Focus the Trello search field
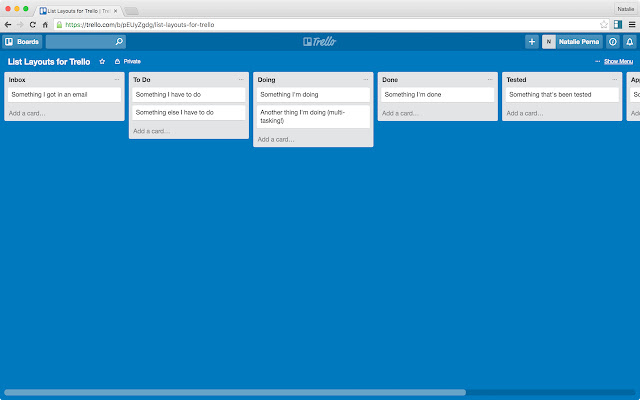 point(86,42)
